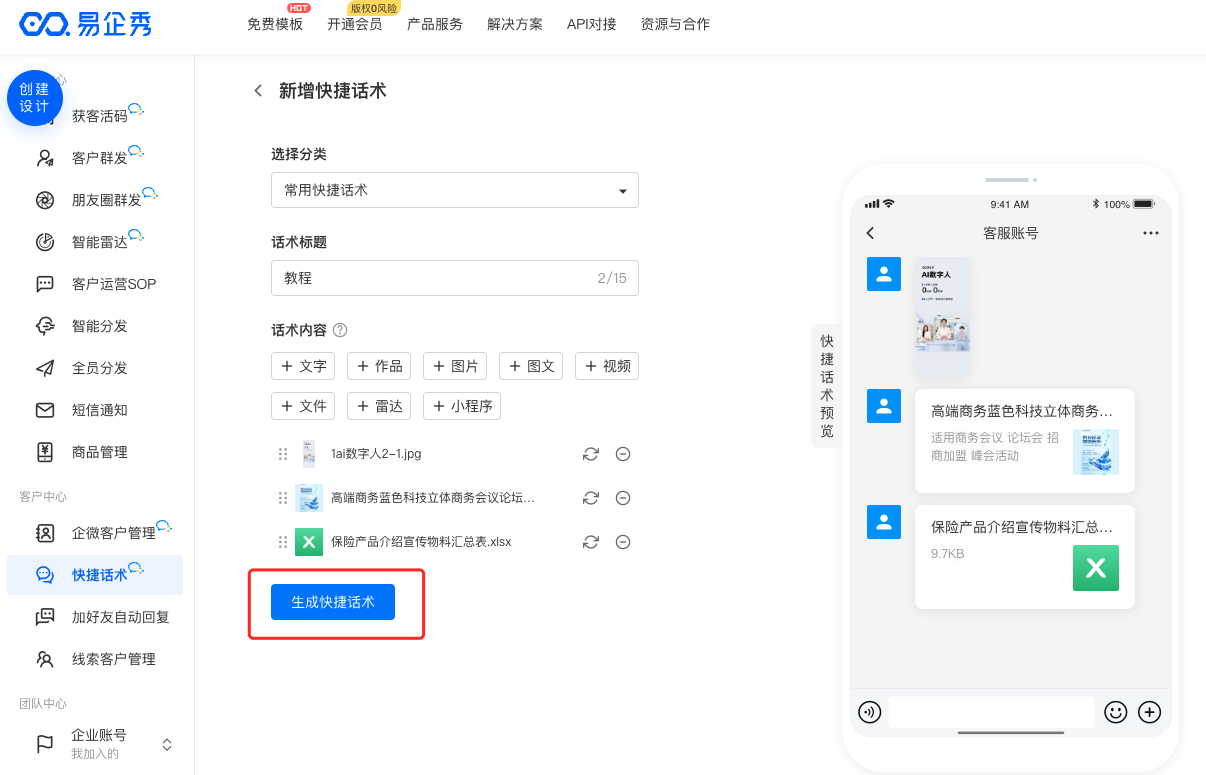Image resolution: width=1206 pixels, height=775 pixels.
Task: Expand the 企业账号 account switcher
Action: coord(167,744)
